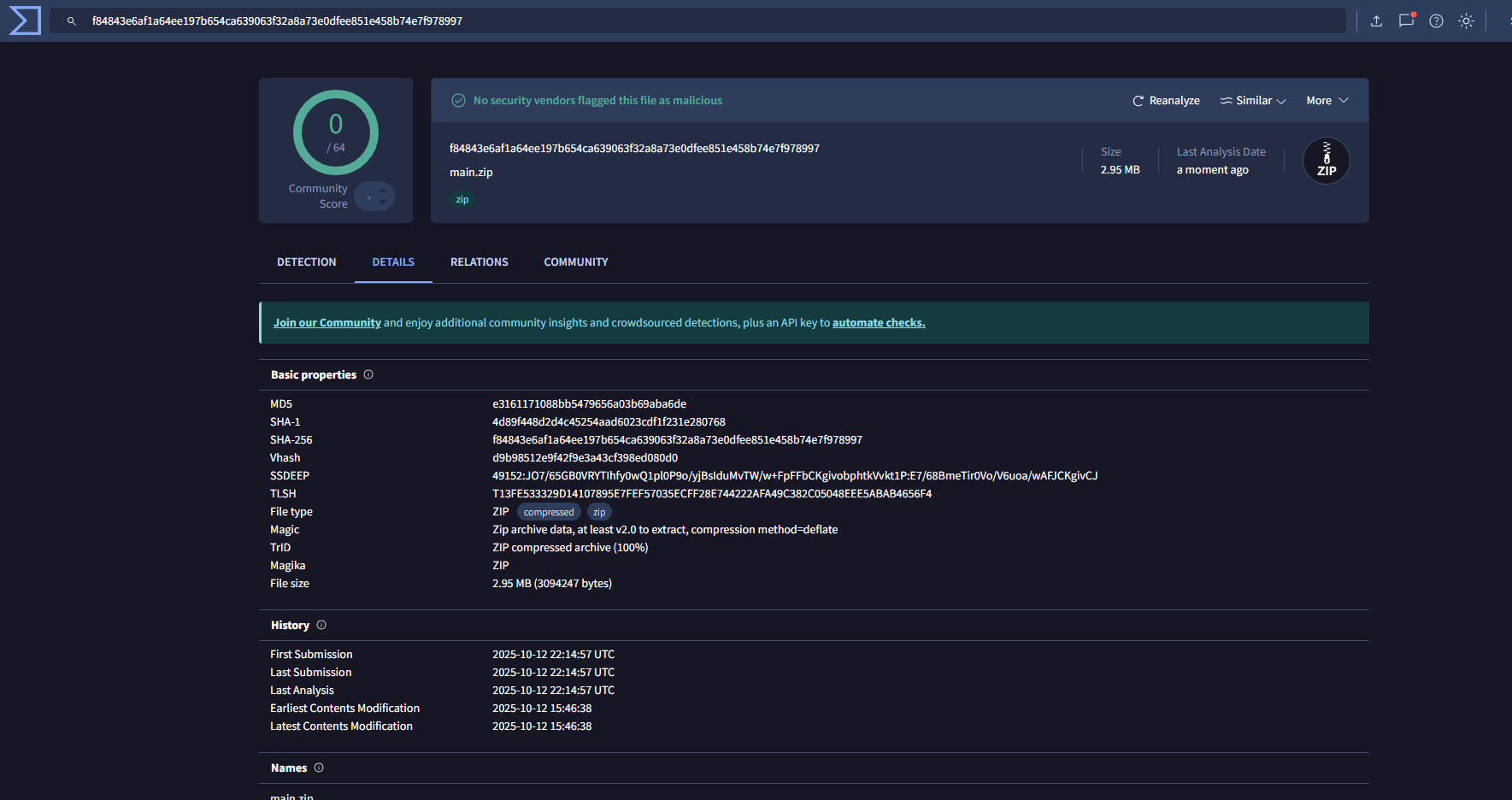
Task: Click the Join our Community link
Action: pyautogui.click(x=327, y=323)
